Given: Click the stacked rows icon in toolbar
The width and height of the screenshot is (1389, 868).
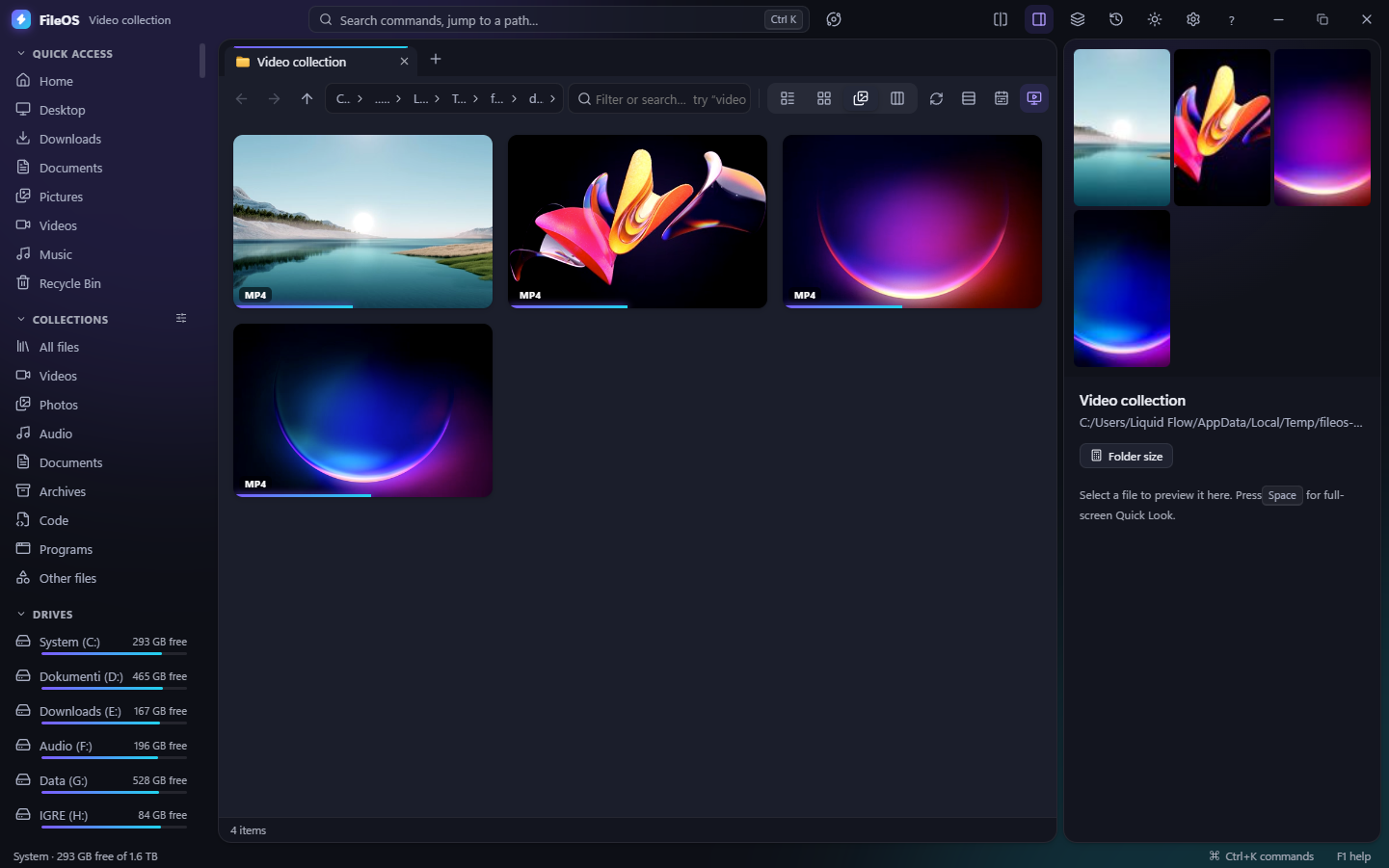Looking at the screenshot, I should [969, 98].
